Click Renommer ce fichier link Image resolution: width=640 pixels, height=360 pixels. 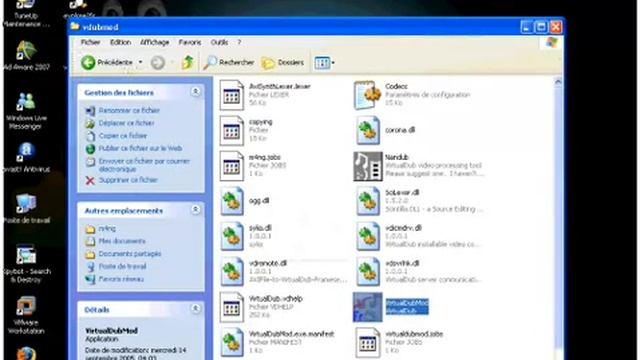[x=129, y=111]
